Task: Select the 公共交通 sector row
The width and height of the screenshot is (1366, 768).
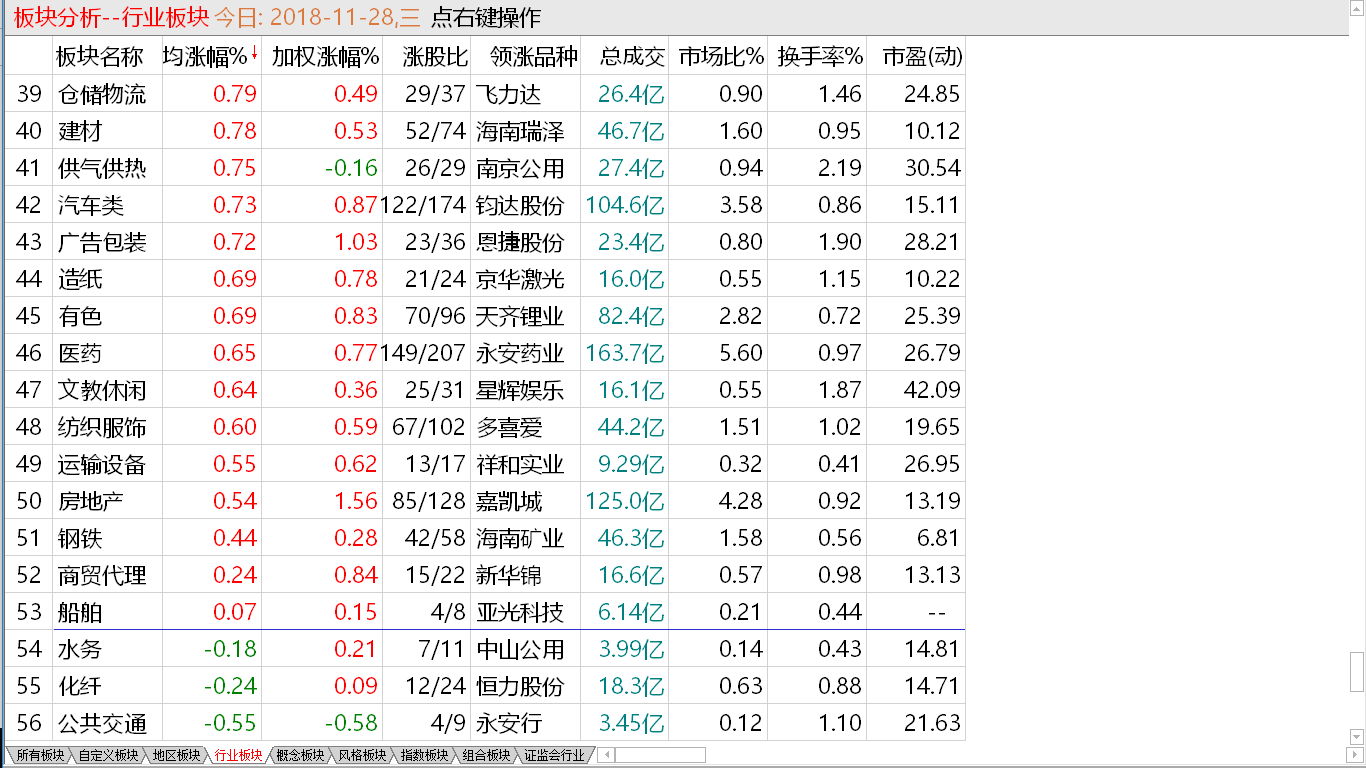Action: tap(485, 723)
